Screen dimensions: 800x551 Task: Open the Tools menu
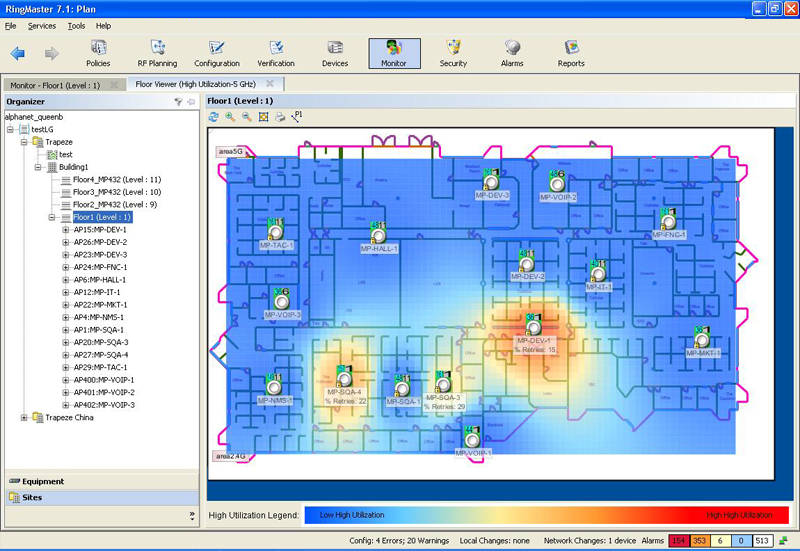(77, 26)
